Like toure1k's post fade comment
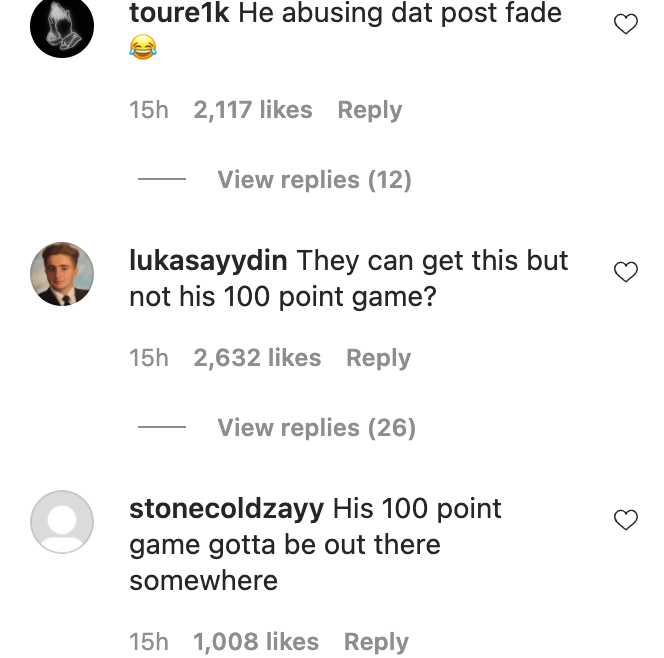Image resolution: width=664 pixels, height=658 pixels. 626,24
